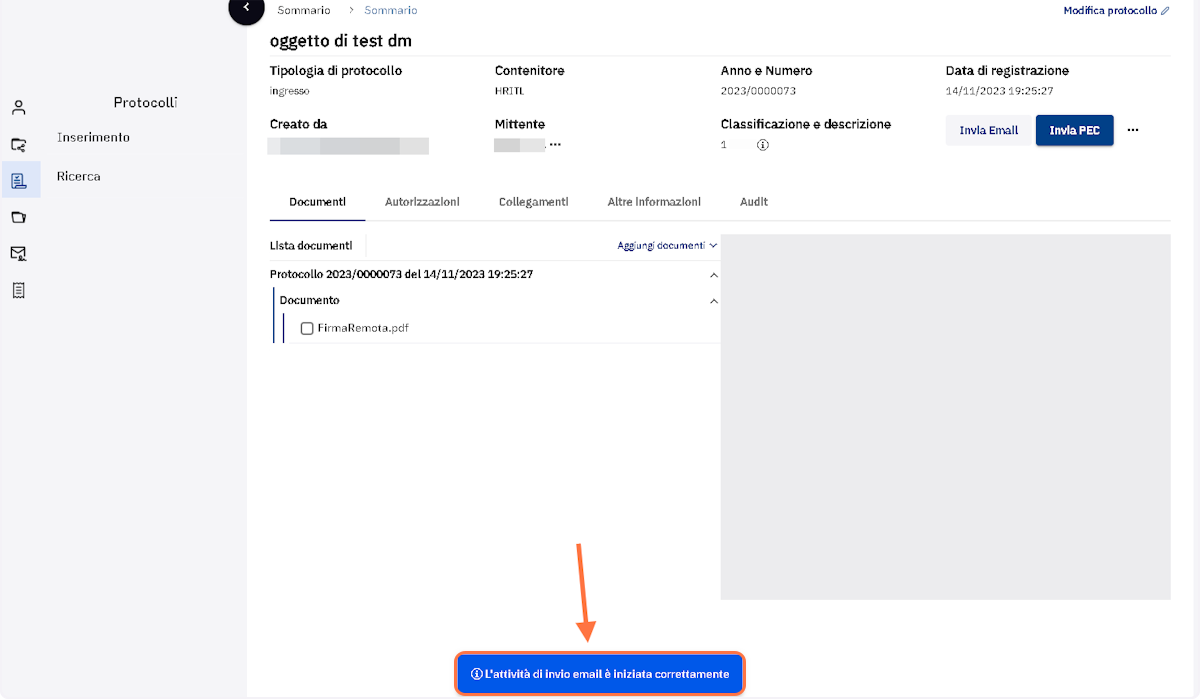Viewport: 1200px width, 699px height.
Task: Expand the Aggiungi documenti dropdown
Action: coord(667,245)
